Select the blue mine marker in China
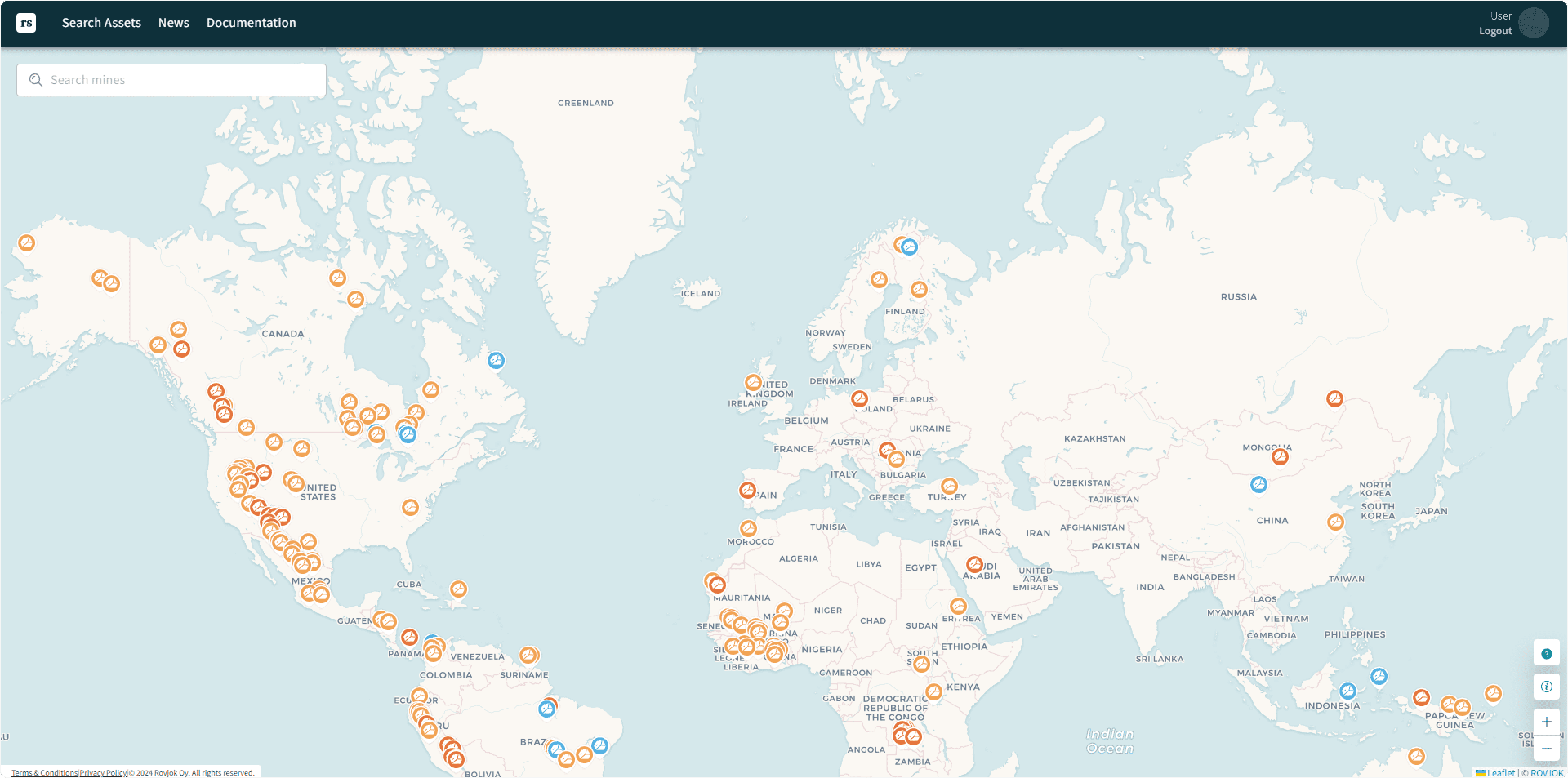 click(x=1259, y=484)
